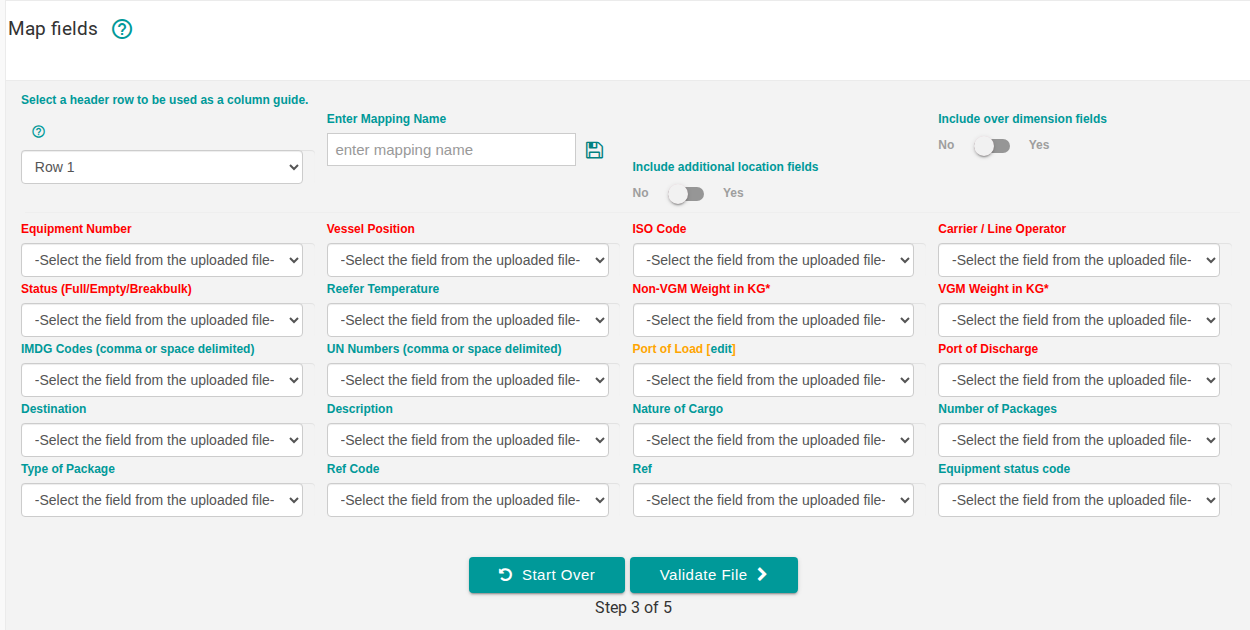1250x630 pixels.
Task: Open the Nature of Cargo dropdown
Action: [x=773, y=440]
